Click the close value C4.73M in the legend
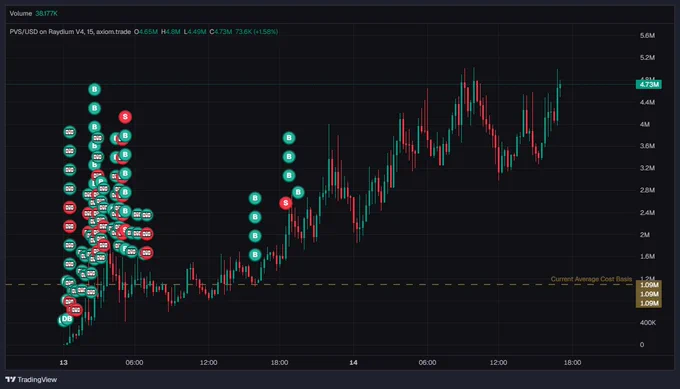The height and width of the screenshot is (389, 680). coord(221,32)
